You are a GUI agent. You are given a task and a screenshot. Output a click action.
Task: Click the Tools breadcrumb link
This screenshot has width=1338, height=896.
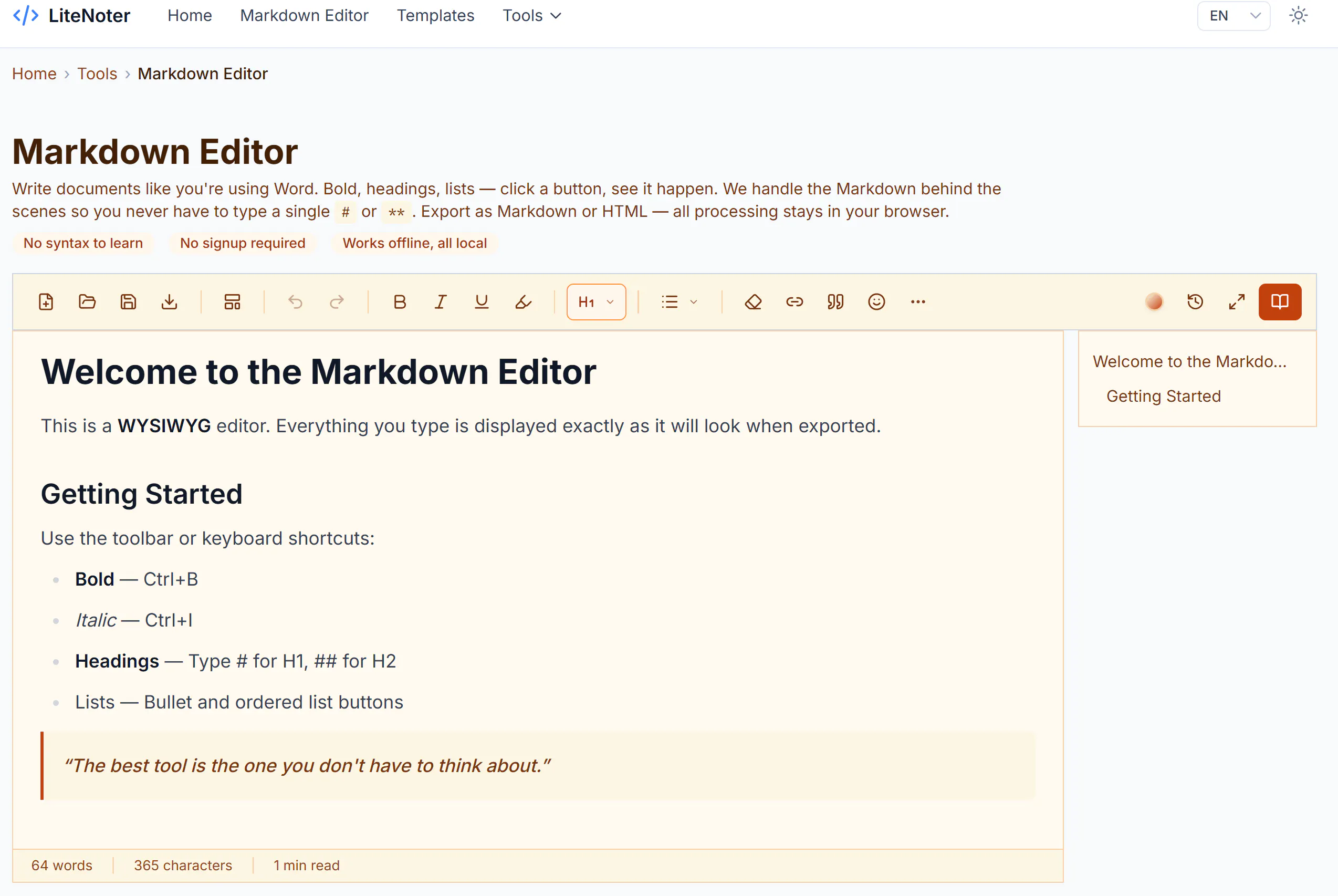pos(97,74)
